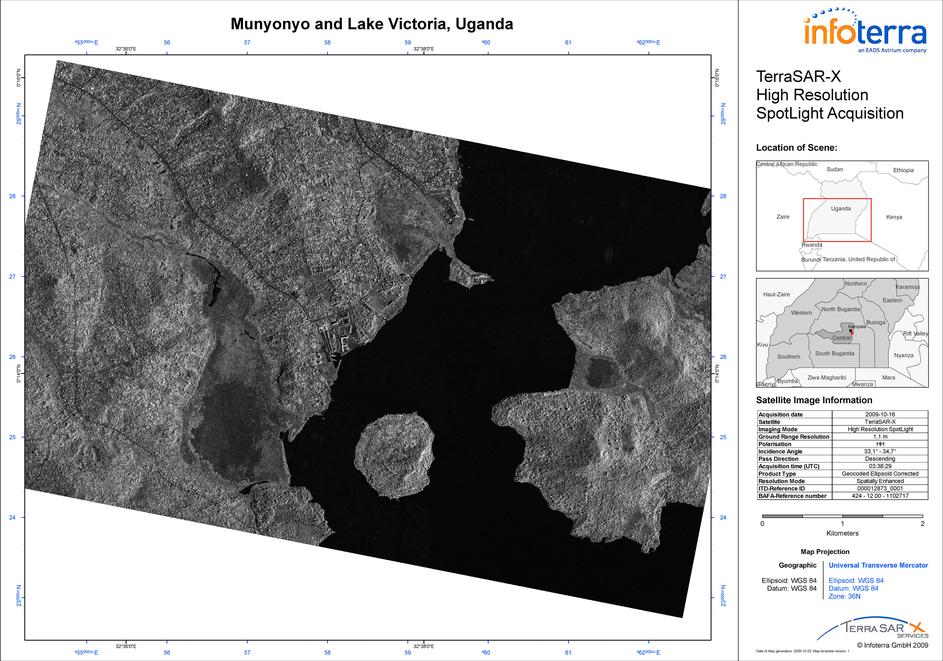Screen dimensions: 943x661
Task: Click Universal Transverse Mercator projection text
Action: coord(878,565)
